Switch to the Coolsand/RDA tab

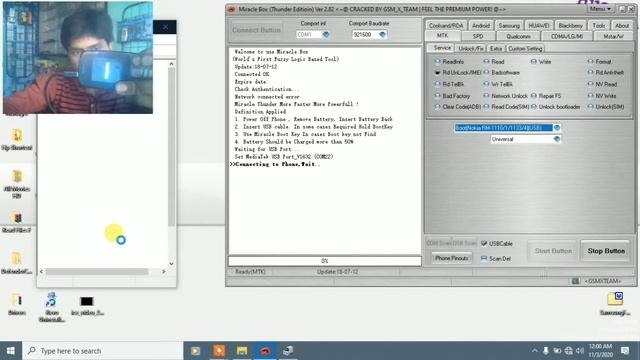tap(446, 26)
